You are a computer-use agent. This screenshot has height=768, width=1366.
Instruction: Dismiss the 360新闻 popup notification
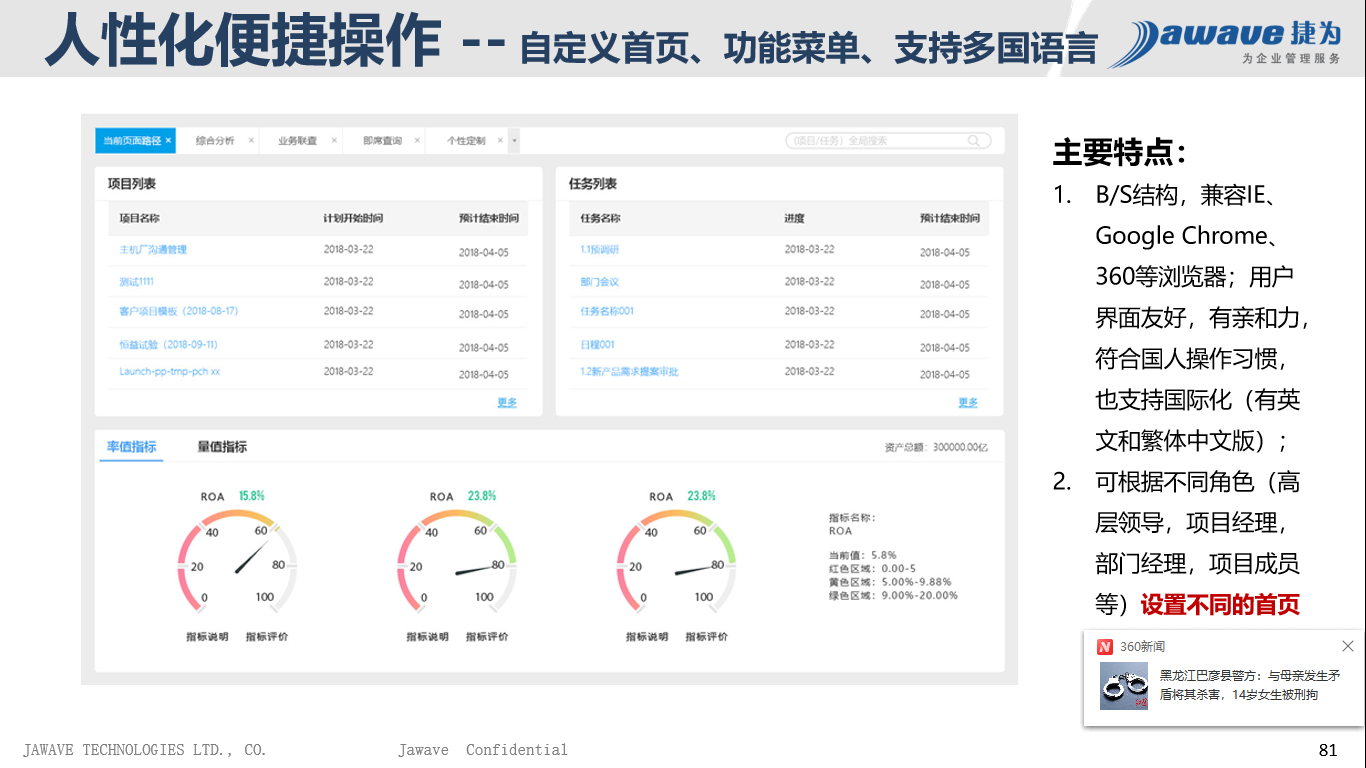pyautogui.click(x=1347, y=646)
